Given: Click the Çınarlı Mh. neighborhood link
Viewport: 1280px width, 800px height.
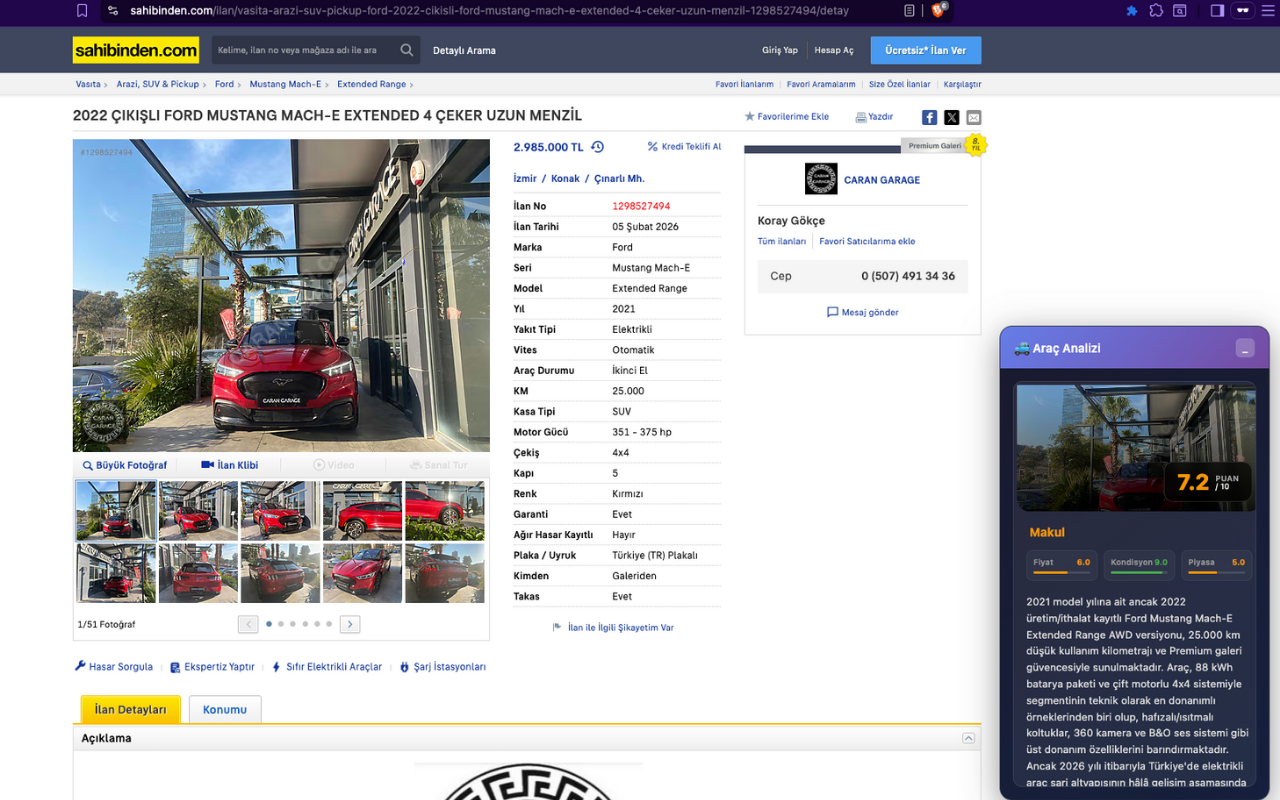Looking at the screenshot, I should click(x=619, y=179).
